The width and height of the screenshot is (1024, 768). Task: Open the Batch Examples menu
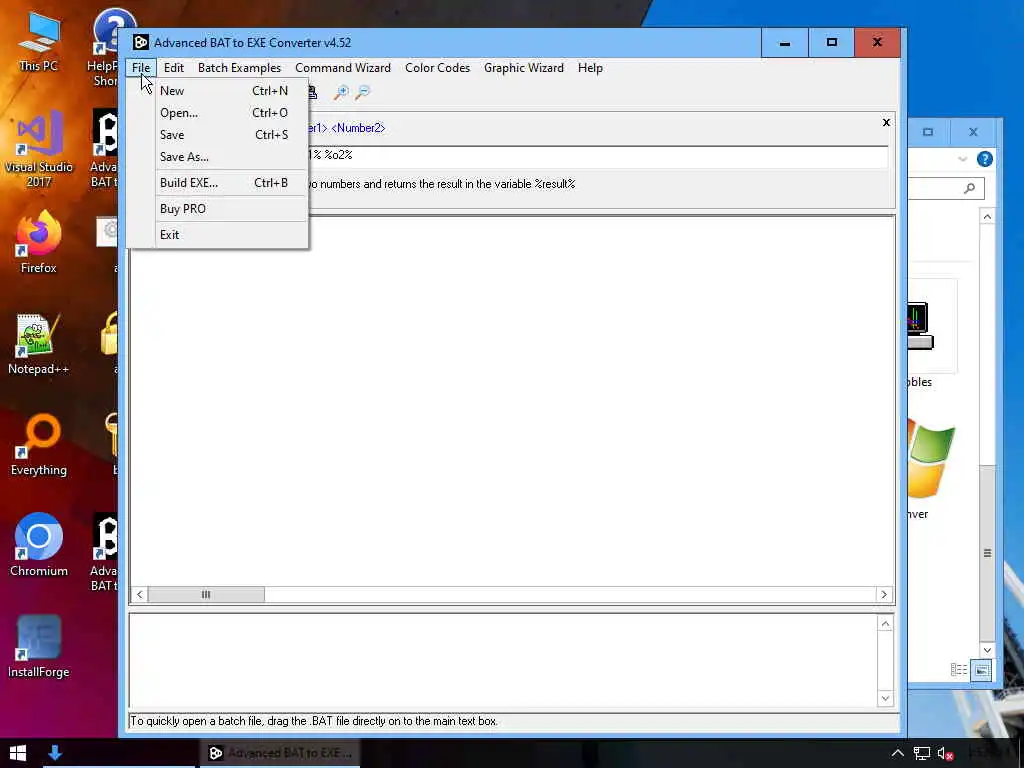tap(239, 68)
